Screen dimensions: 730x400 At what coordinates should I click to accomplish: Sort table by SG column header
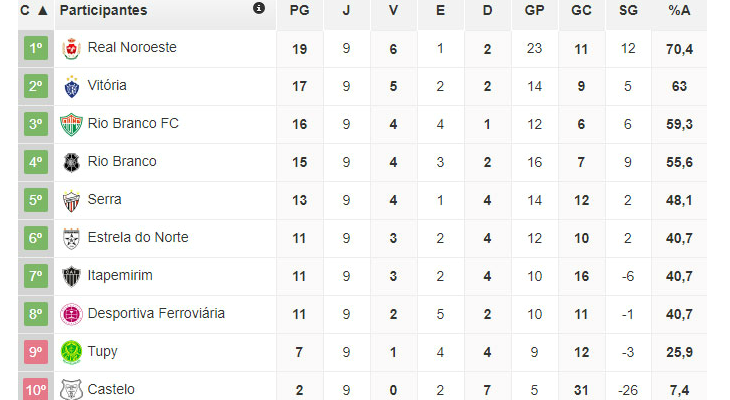(628, 10)
